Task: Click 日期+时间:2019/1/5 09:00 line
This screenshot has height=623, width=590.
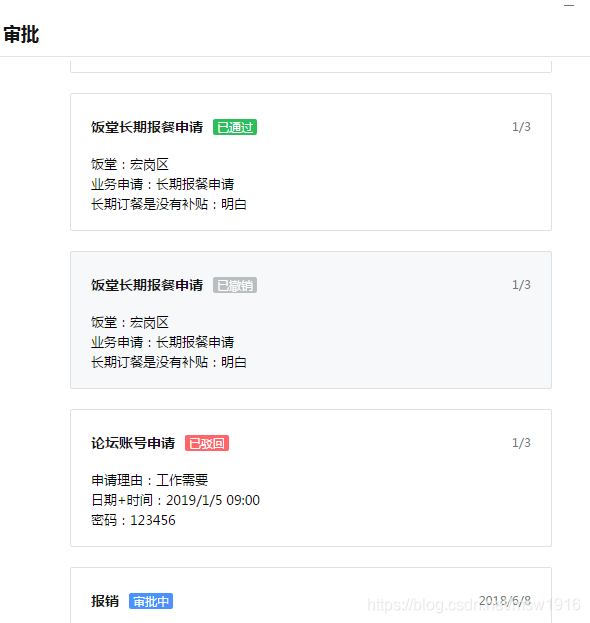Action: coord(176,500)
